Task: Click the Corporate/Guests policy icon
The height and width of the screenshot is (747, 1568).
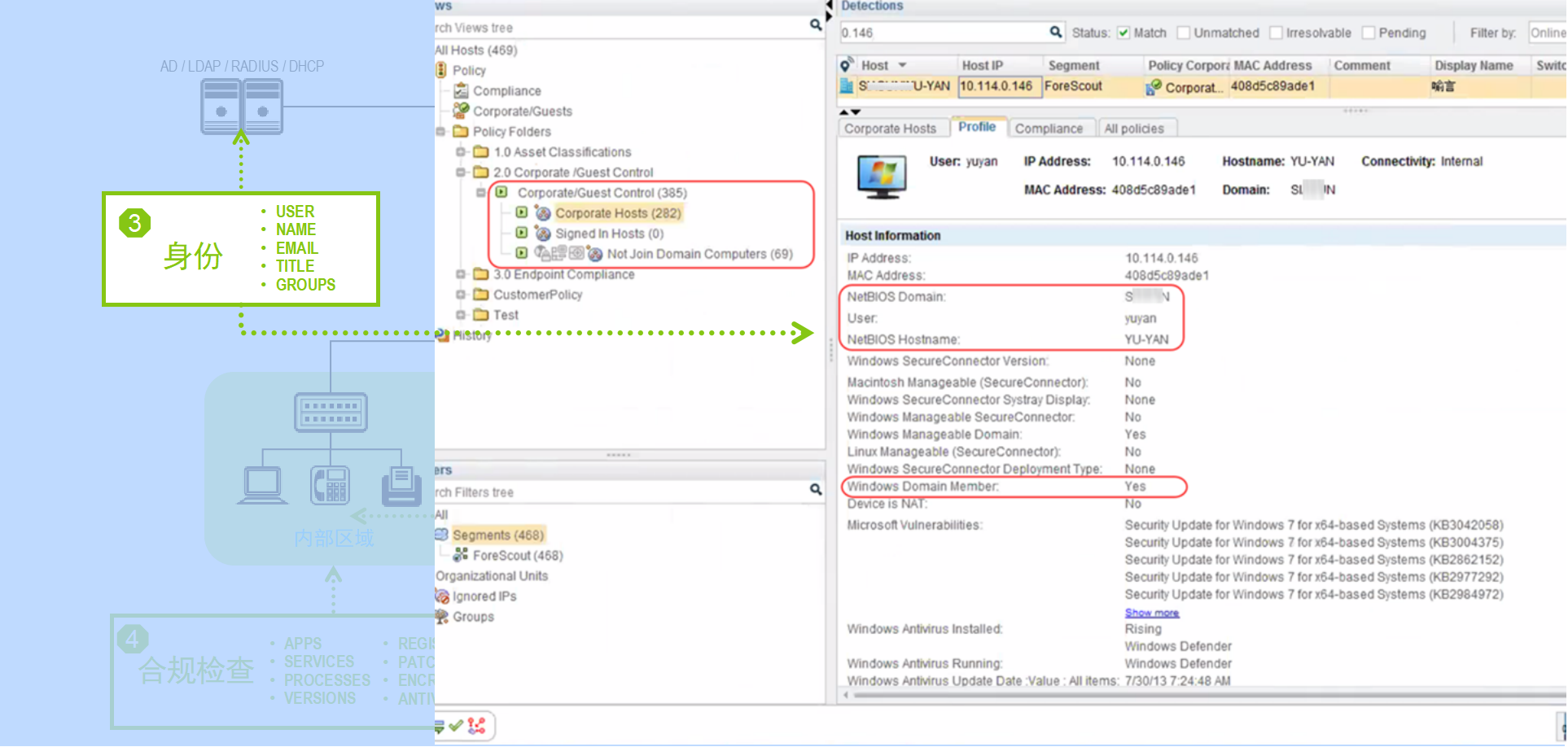Action: 461,110
